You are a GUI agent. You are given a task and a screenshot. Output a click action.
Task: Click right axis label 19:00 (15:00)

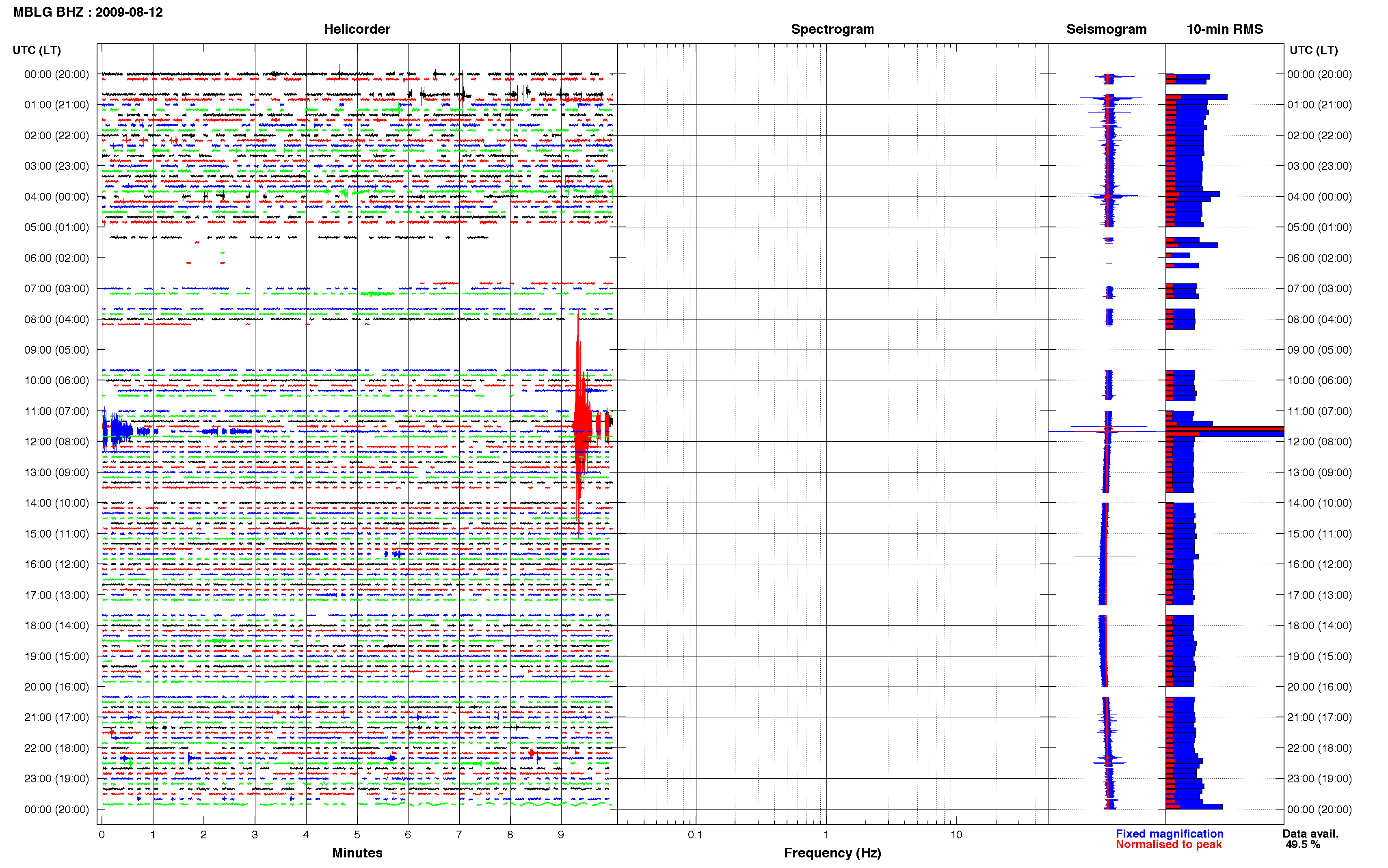point(1319,656)
